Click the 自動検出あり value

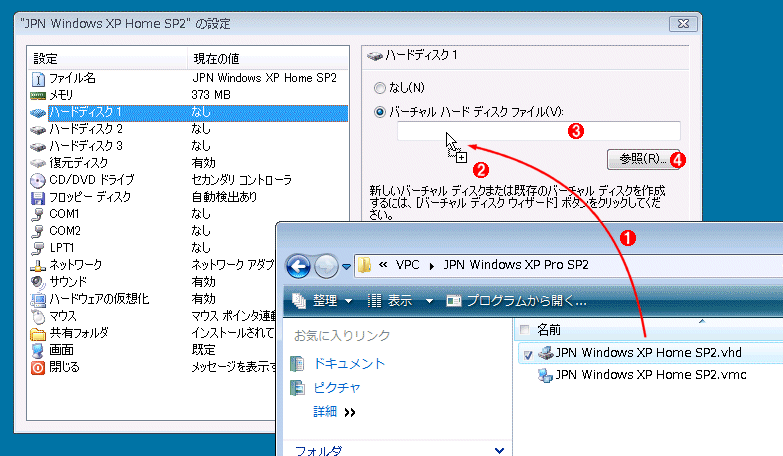point(224,197)
